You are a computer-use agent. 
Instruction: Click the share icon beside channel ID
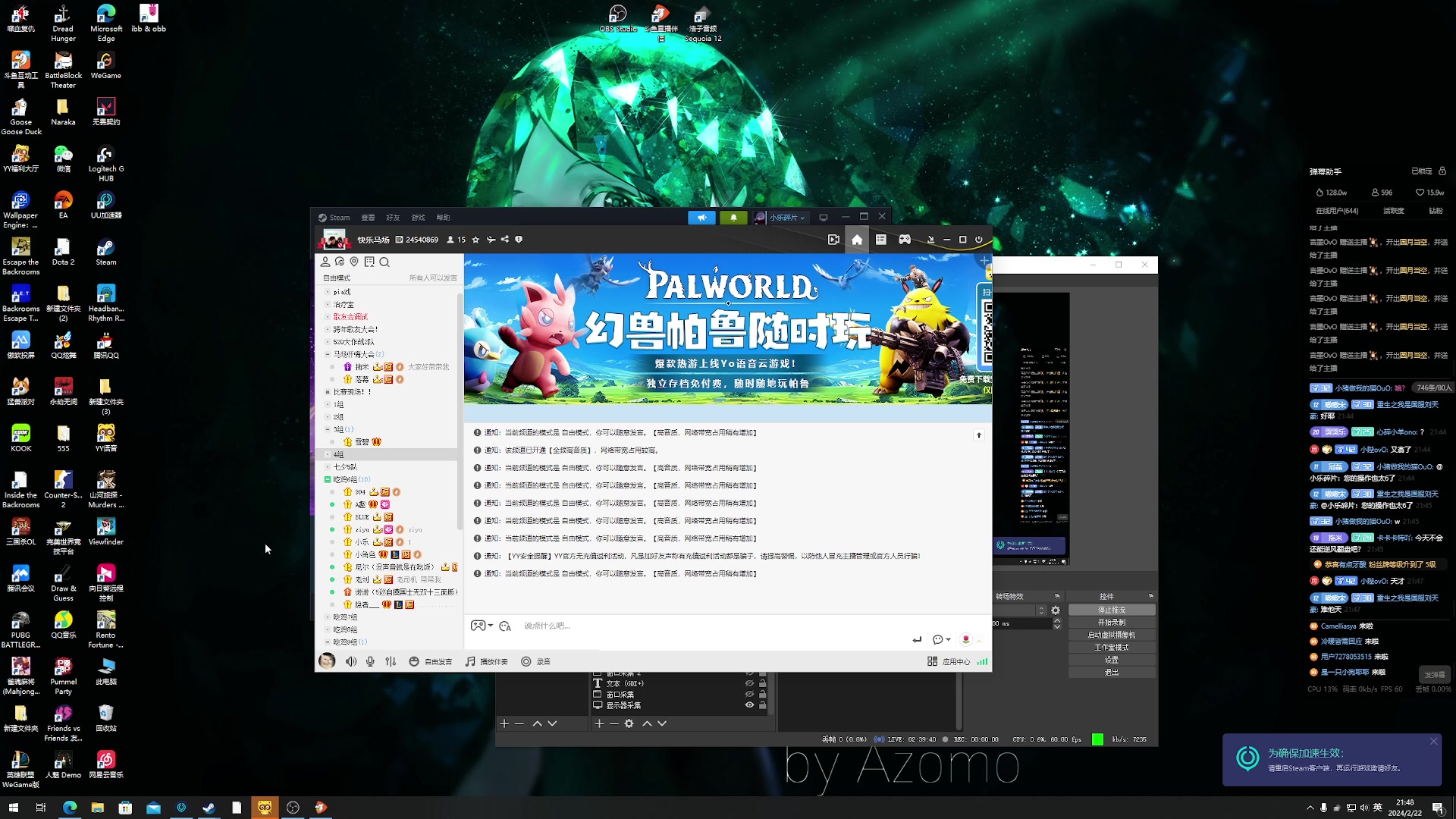(x=505, y=240)
